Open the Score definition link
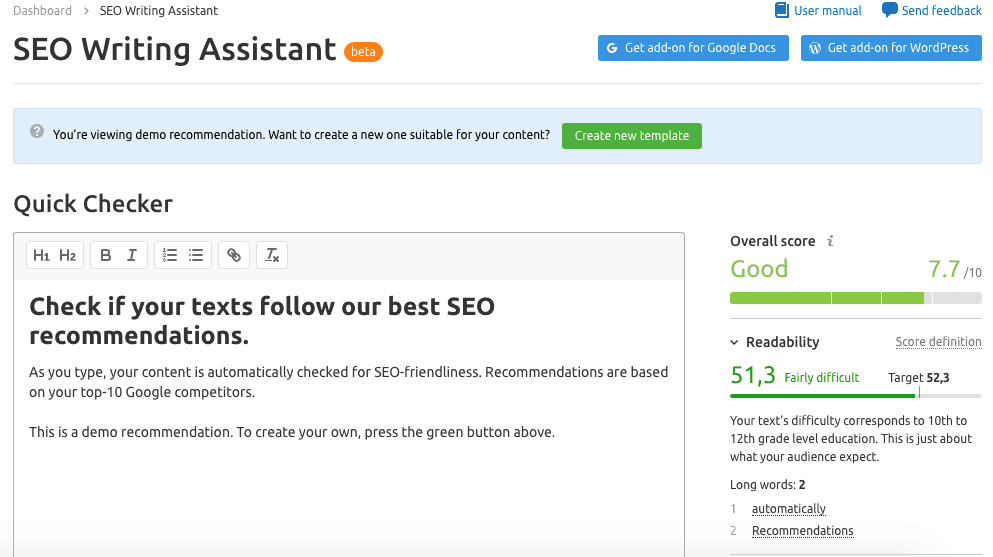The width and height of the screenshot is (993, 557). (x=938, y=342)
